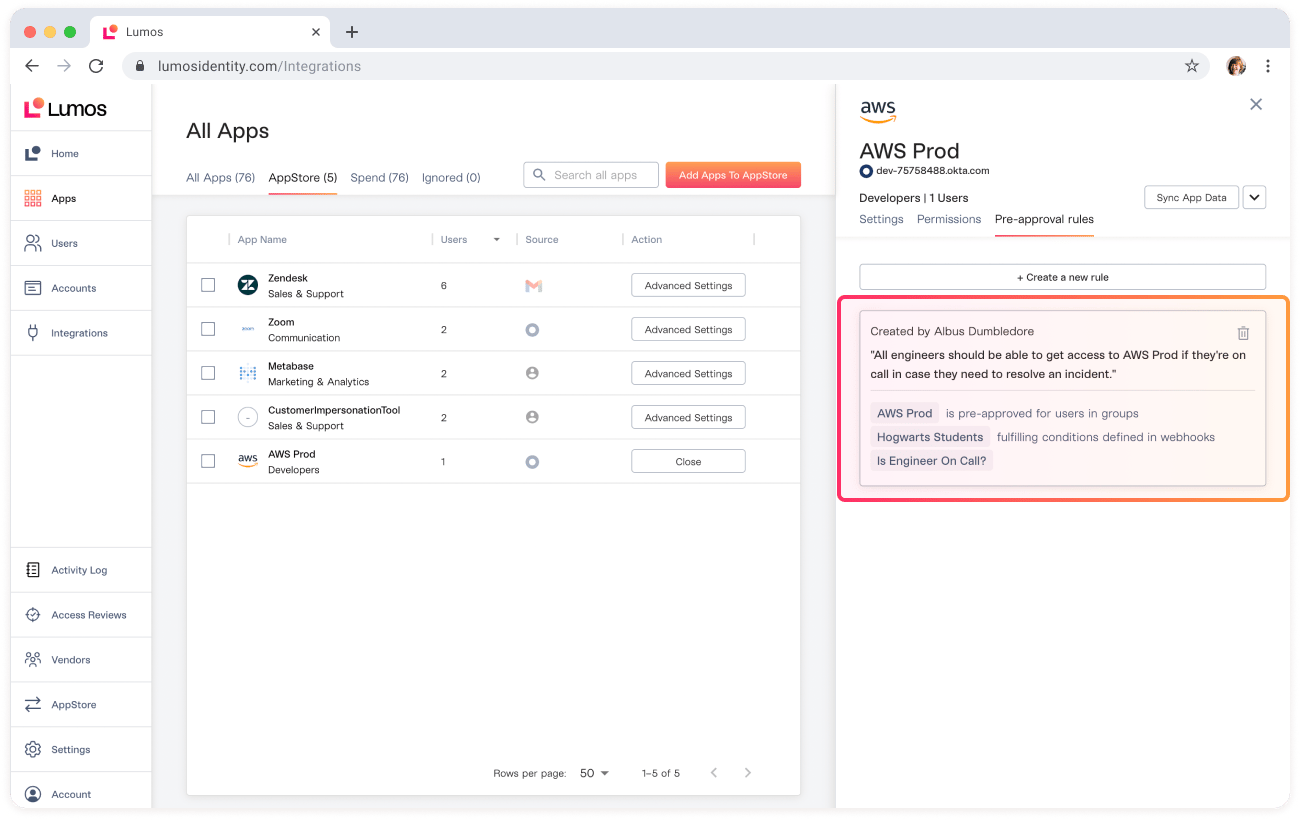Open the Integrations plug icon
This screenshot has height=820, width=1300.
[33, 333]
